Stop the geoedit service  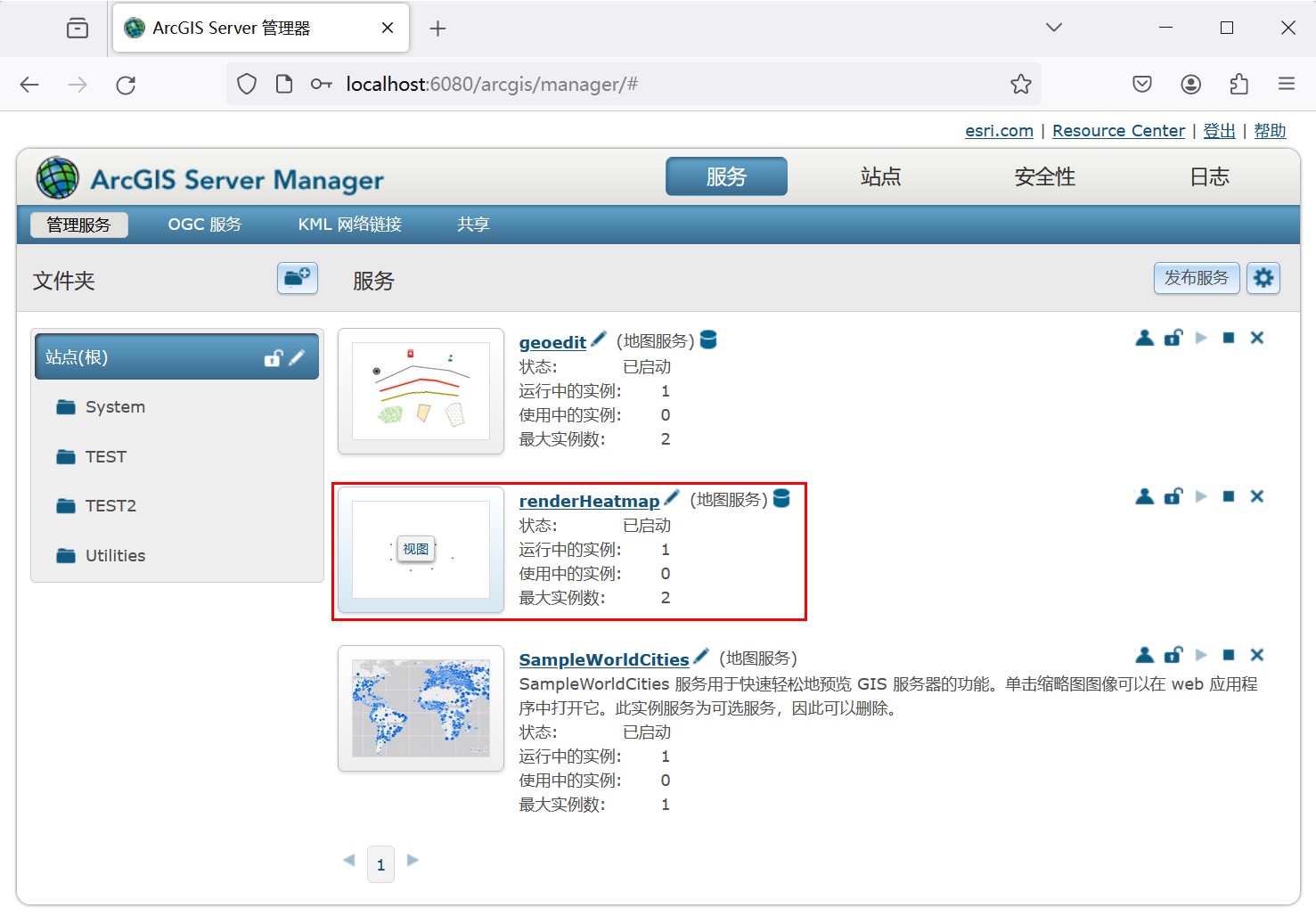(1229, 338)
